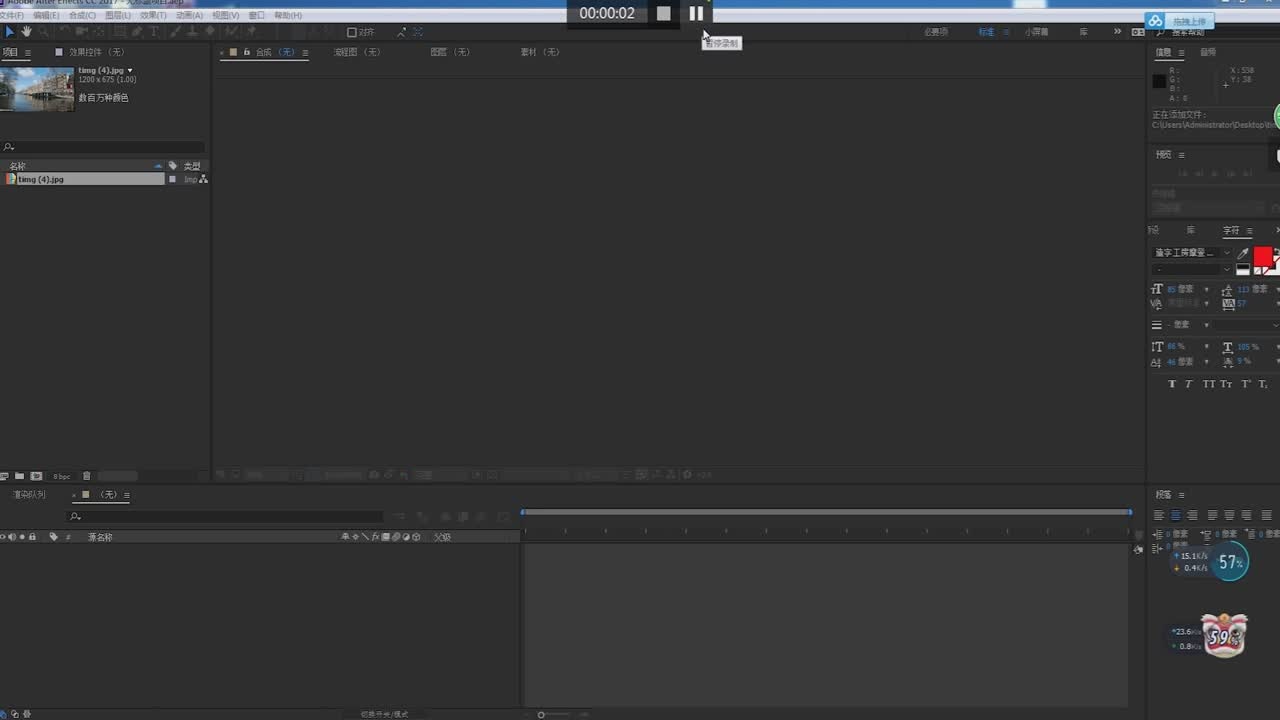
Task: Click the 3D layer cube column header
Action: pyautogui.click(x=416, y=537)
